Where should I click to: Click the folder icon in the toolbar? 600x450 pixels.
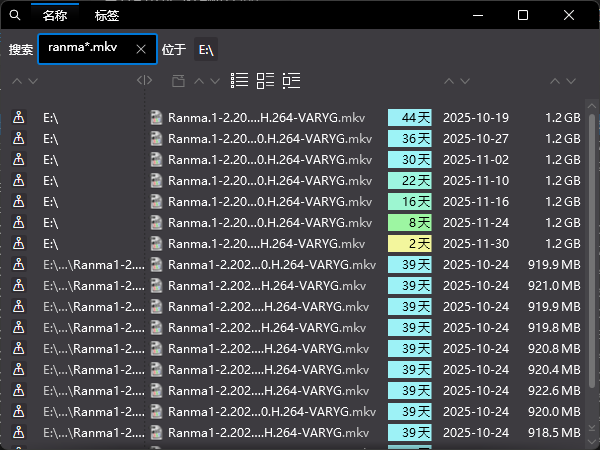[178, 80]
